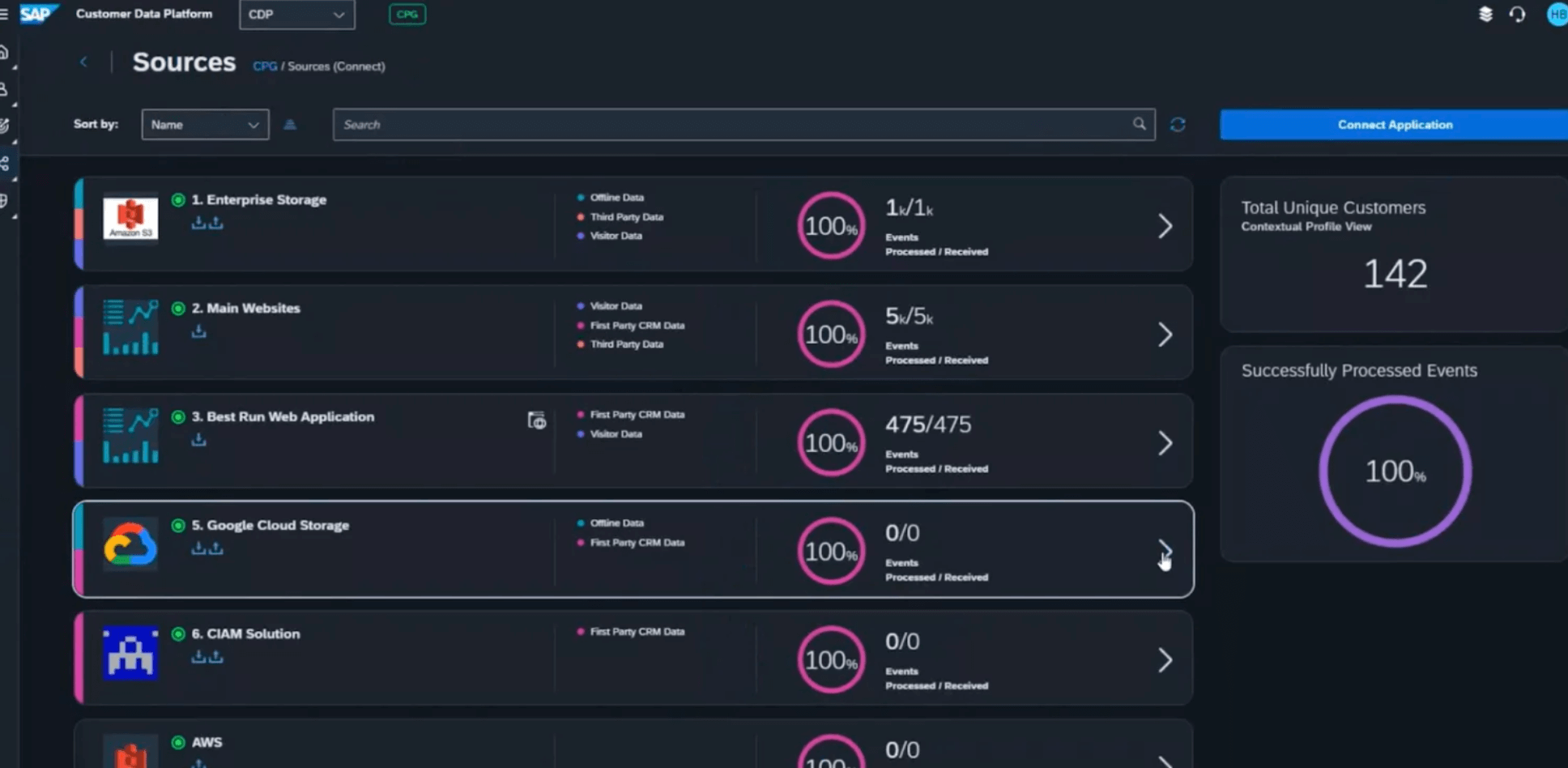Open the third sidebar icon, a circular edit symbol
Viewport: 1568px width, 768px height.
(x=4, y=126)
